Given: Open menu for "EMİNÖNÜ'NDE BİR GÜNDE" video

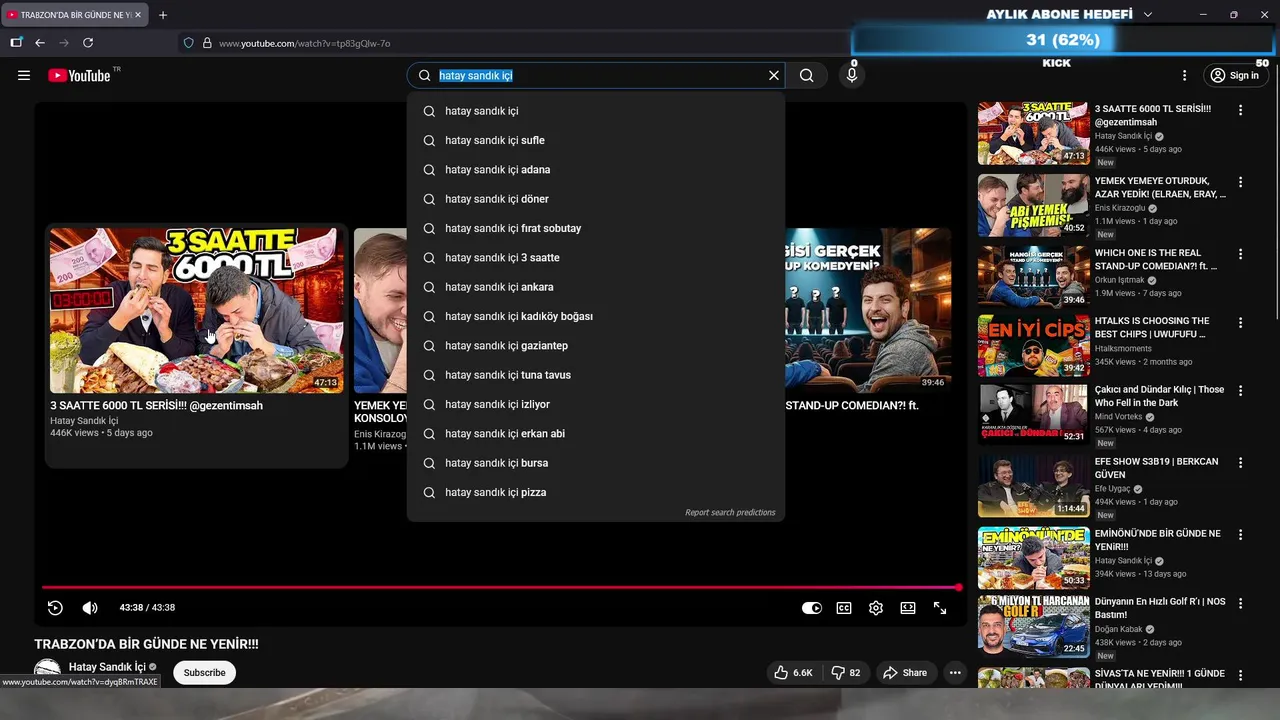Looking at the screenshot, I should (x=1240, y=535).
